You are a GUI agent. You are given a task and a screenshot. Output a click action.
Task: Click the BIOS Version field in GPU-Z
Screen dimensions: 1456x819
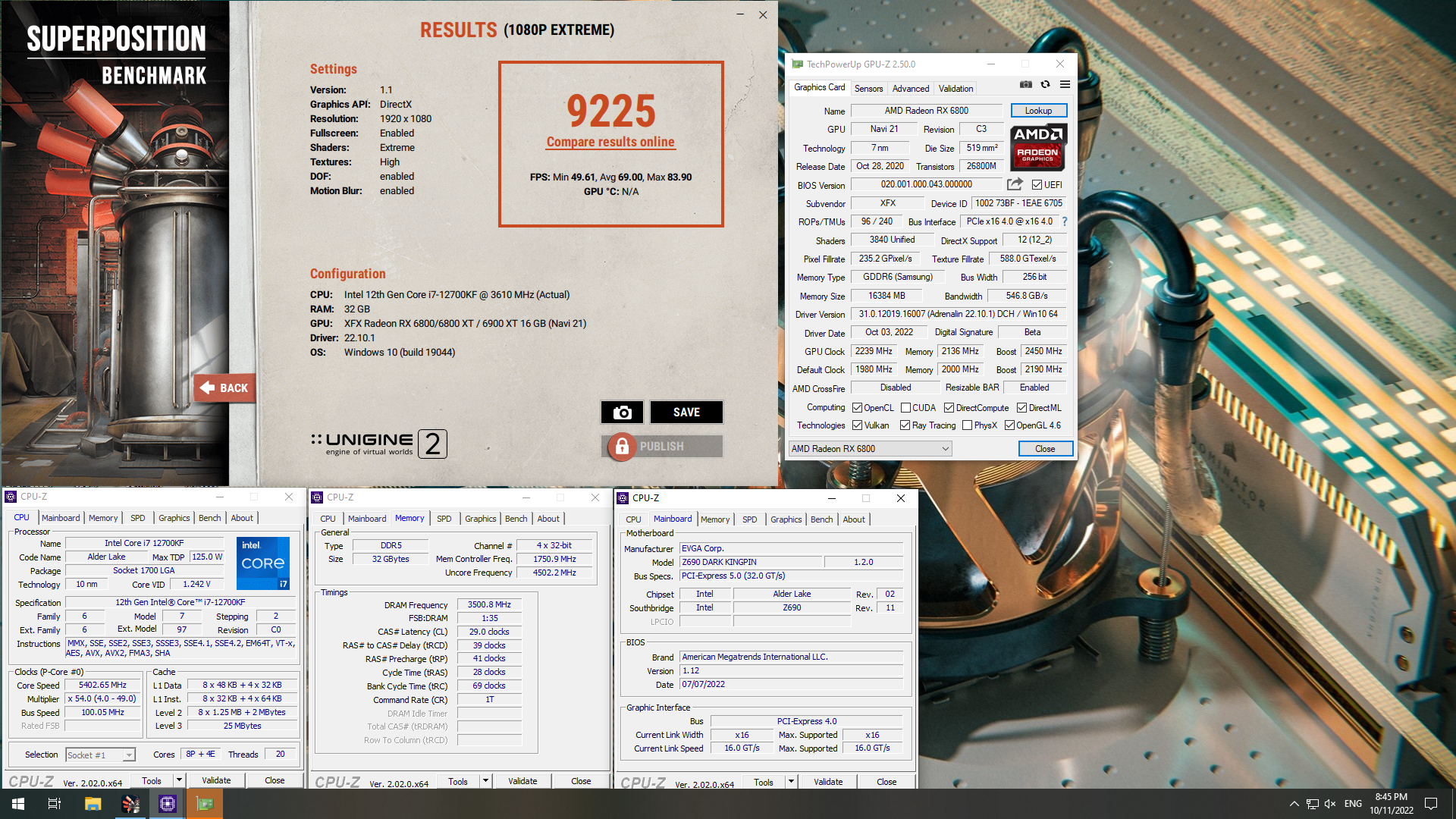926,184
